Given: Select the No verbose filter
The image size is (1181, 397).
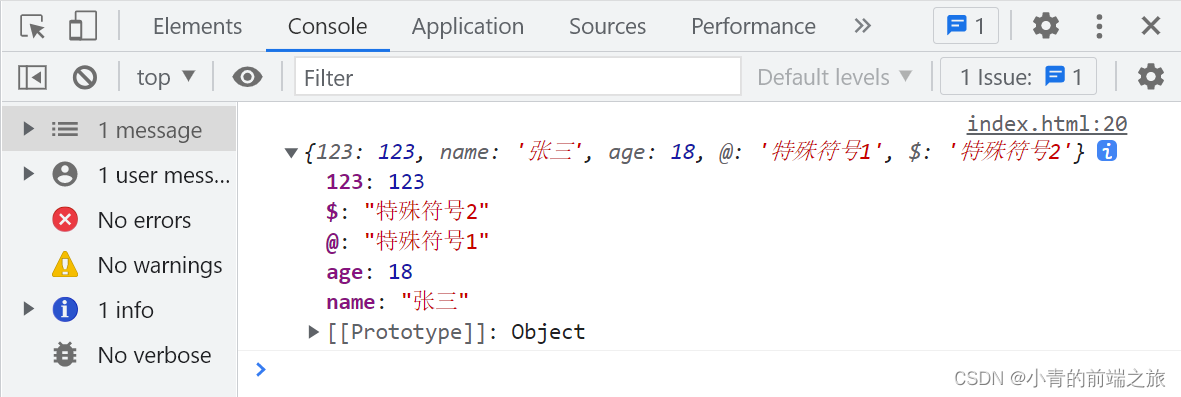Looking at the screenshot, I should click(118, 355).
